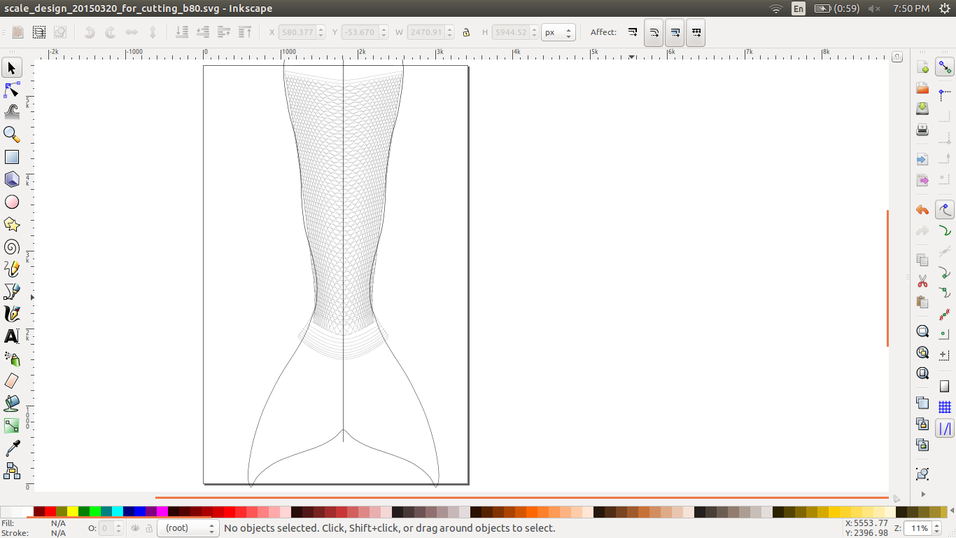The width and height of the screenshot is (956, 538).
Task: Choose the Zoom magnifier tool
Action: pos(12,134)
